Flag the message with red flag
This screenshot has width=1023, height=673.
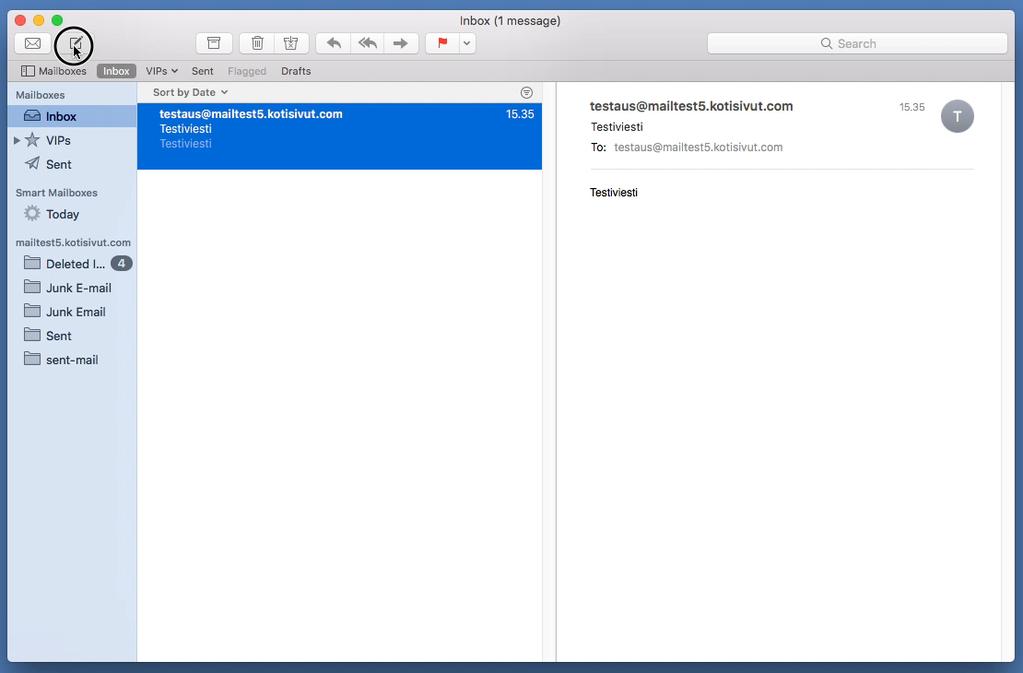(x=442, y=44)
